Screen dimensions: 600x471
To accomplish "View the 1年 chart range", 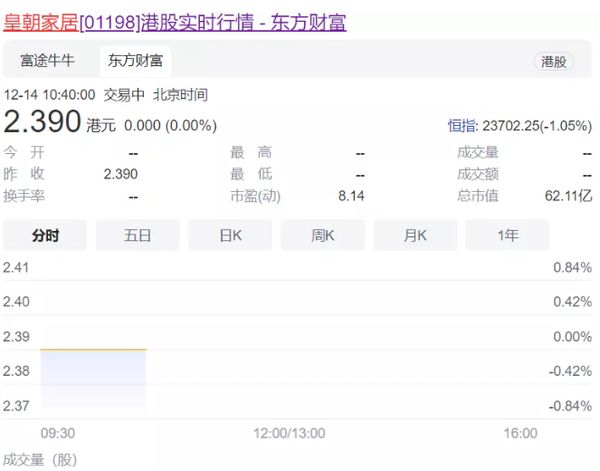I will (x=508, y=236).
